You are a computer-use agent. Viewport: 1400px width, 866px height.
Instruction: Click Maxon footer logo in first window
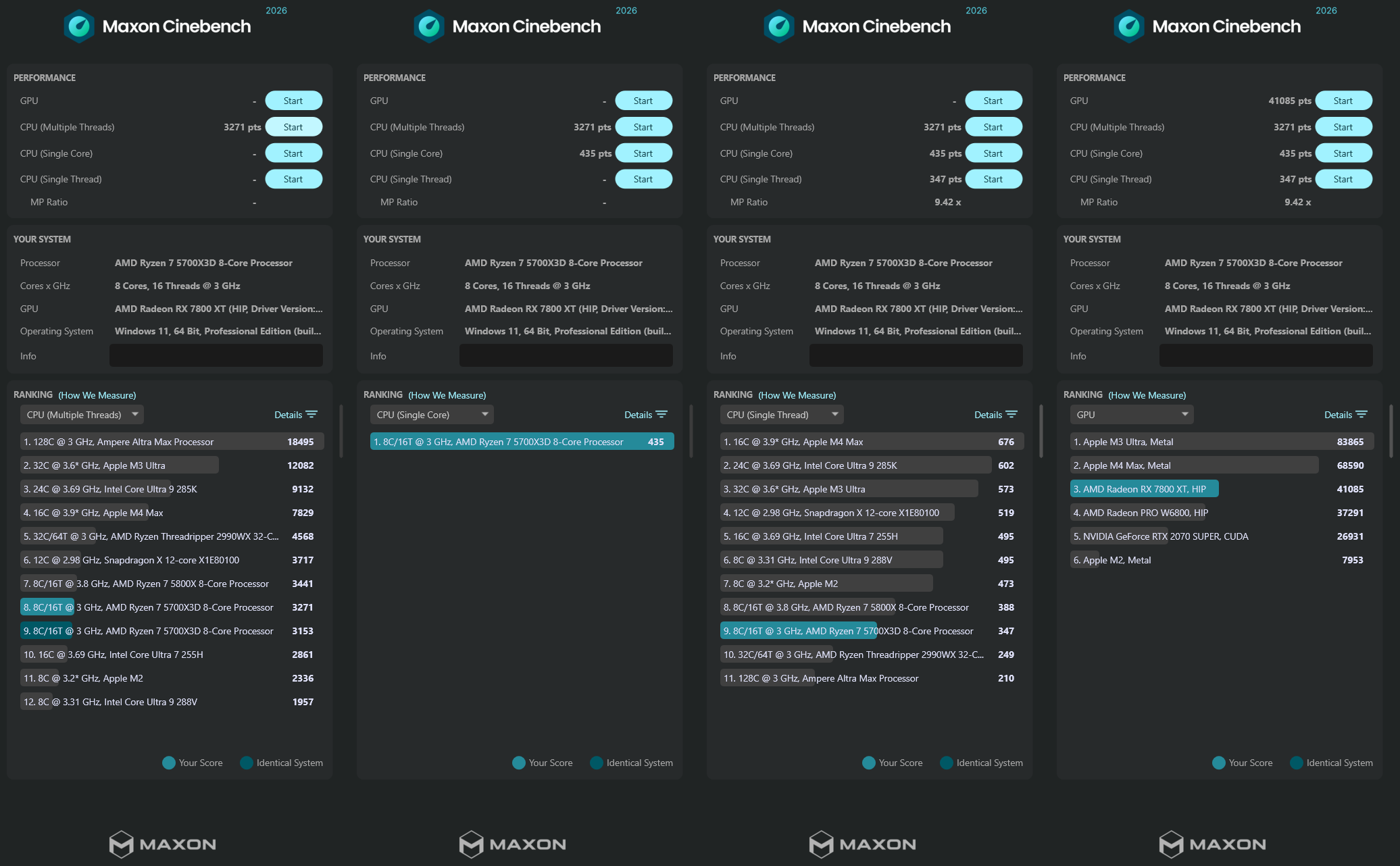click(163, 844)
